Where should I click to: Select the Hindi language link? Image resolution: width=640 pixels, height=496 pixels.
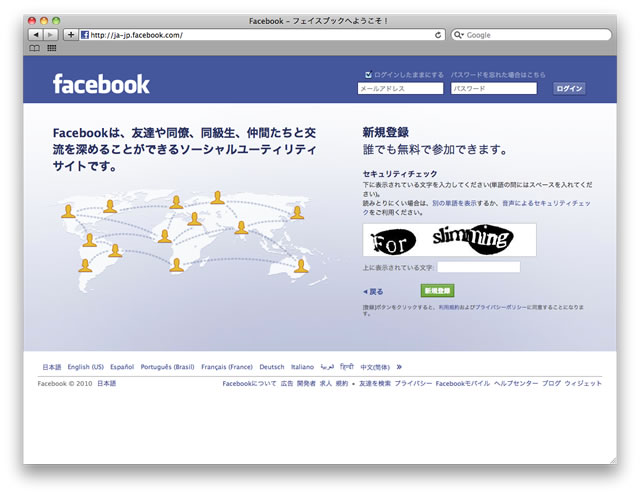coord(347,367)
